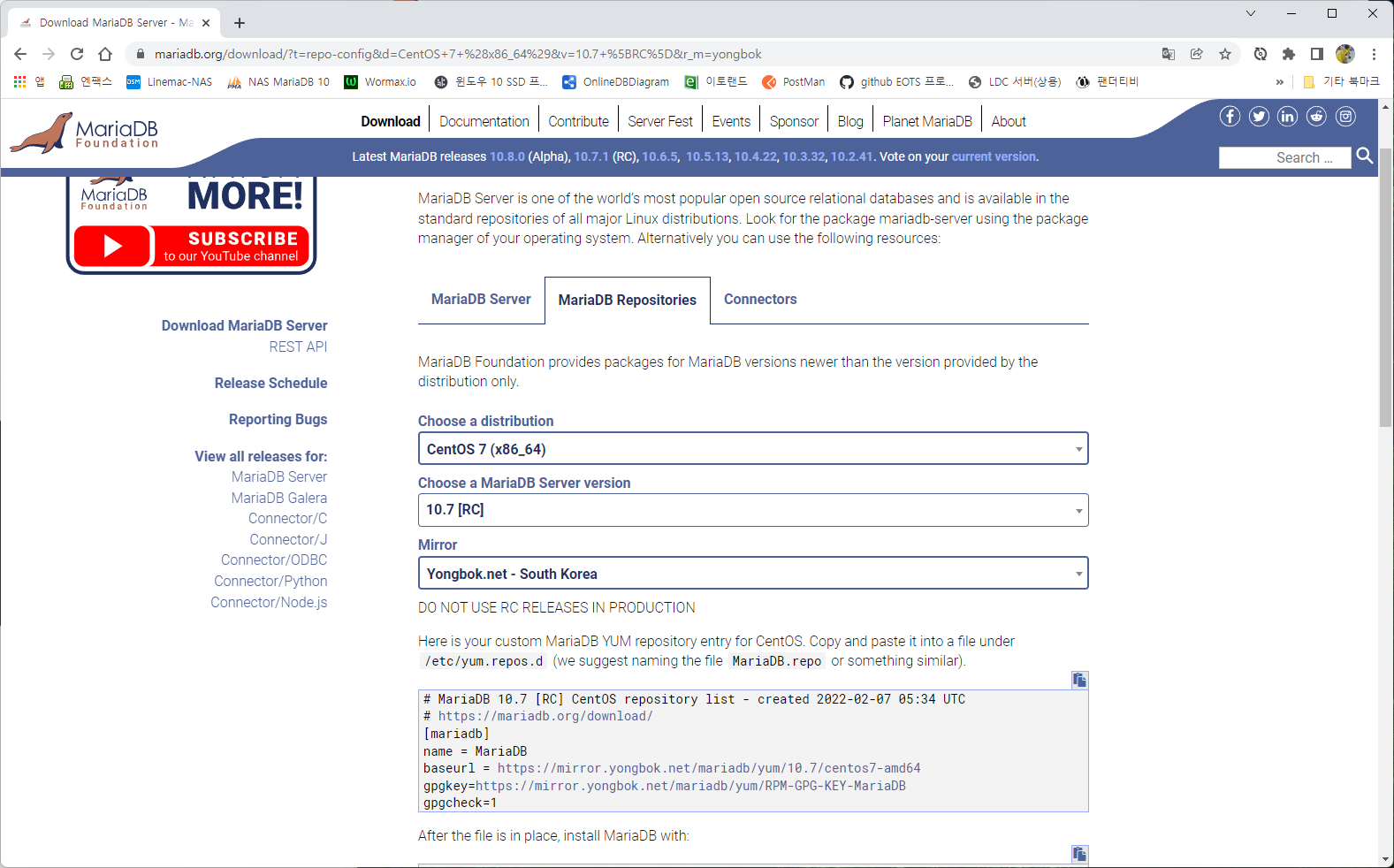Open the MariaDB Facebook page icon
Image resolution: width=1394 pixels, height=868 pixels.
1230,116
